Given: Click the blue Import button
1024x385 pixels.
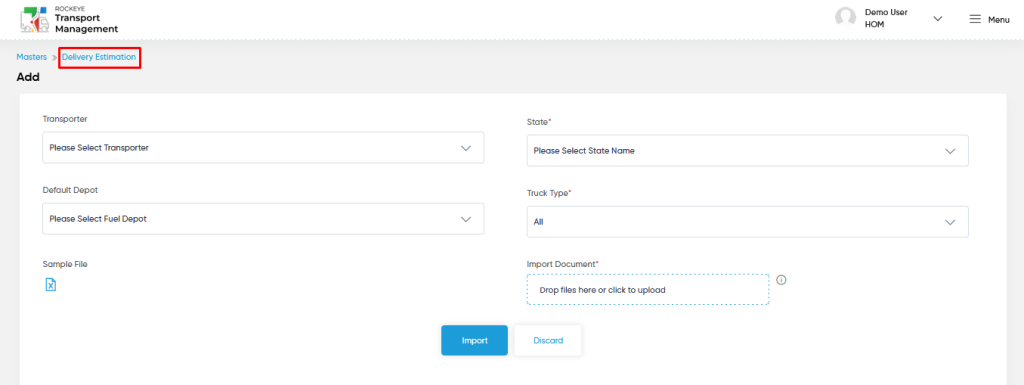Looking at the screenshot, I should tap(474, 341).
